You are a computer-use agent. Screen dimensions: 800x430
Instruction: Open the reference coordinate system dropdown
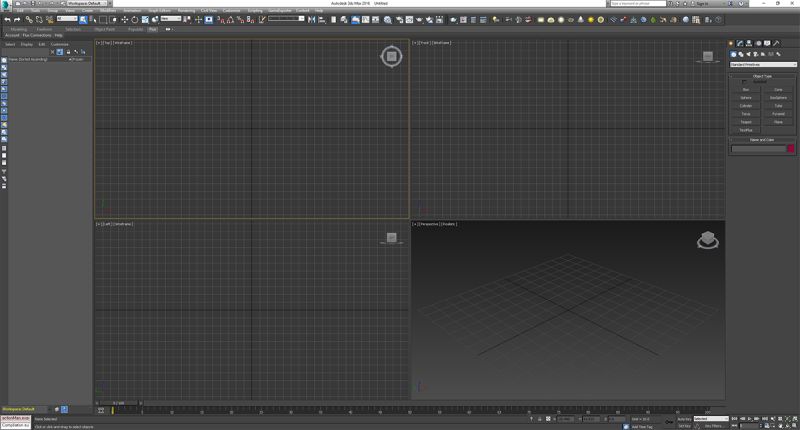pos(171,19)
